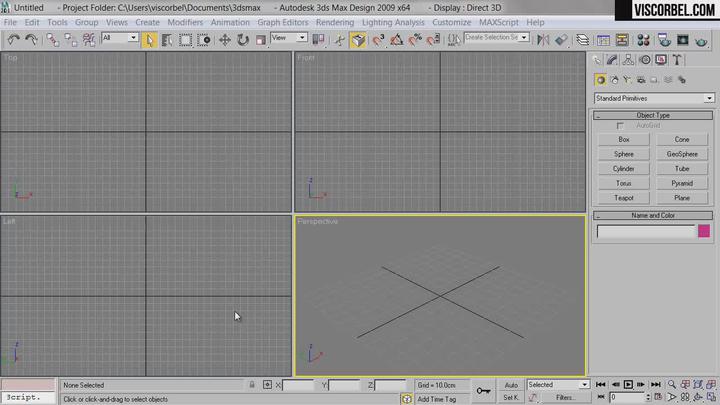The image size is (720, 405).
Task: Switch to the Utilities hammer tab
Action: coord(677,60)
